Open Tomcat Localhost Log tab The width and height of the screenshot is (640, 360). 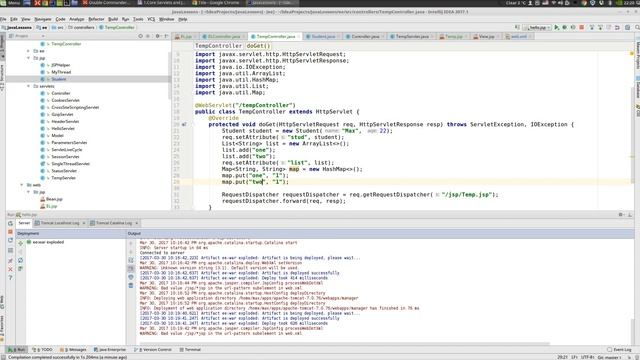(x=60, y=223)
